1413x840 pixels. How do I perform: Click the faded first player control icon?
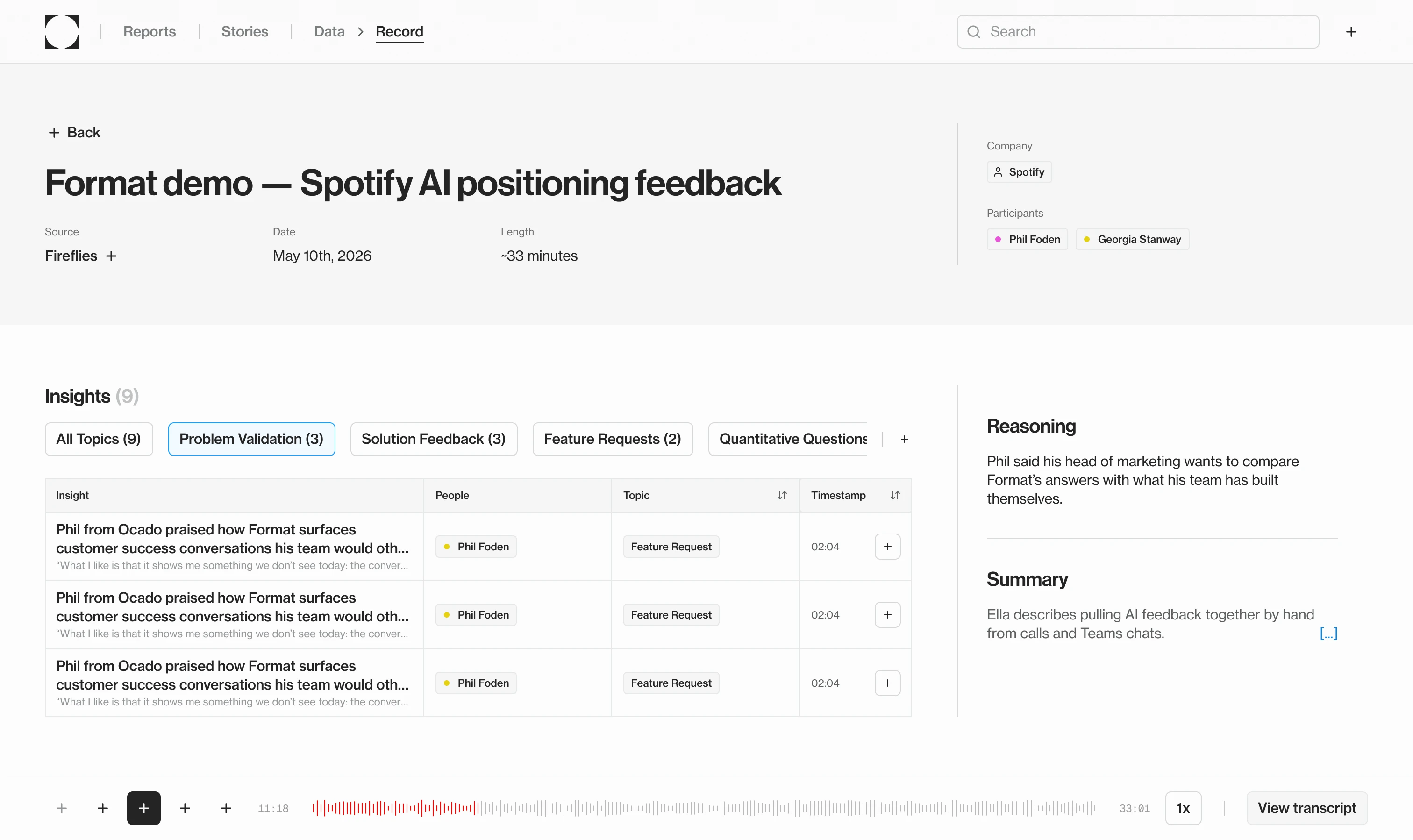[62, 808]
